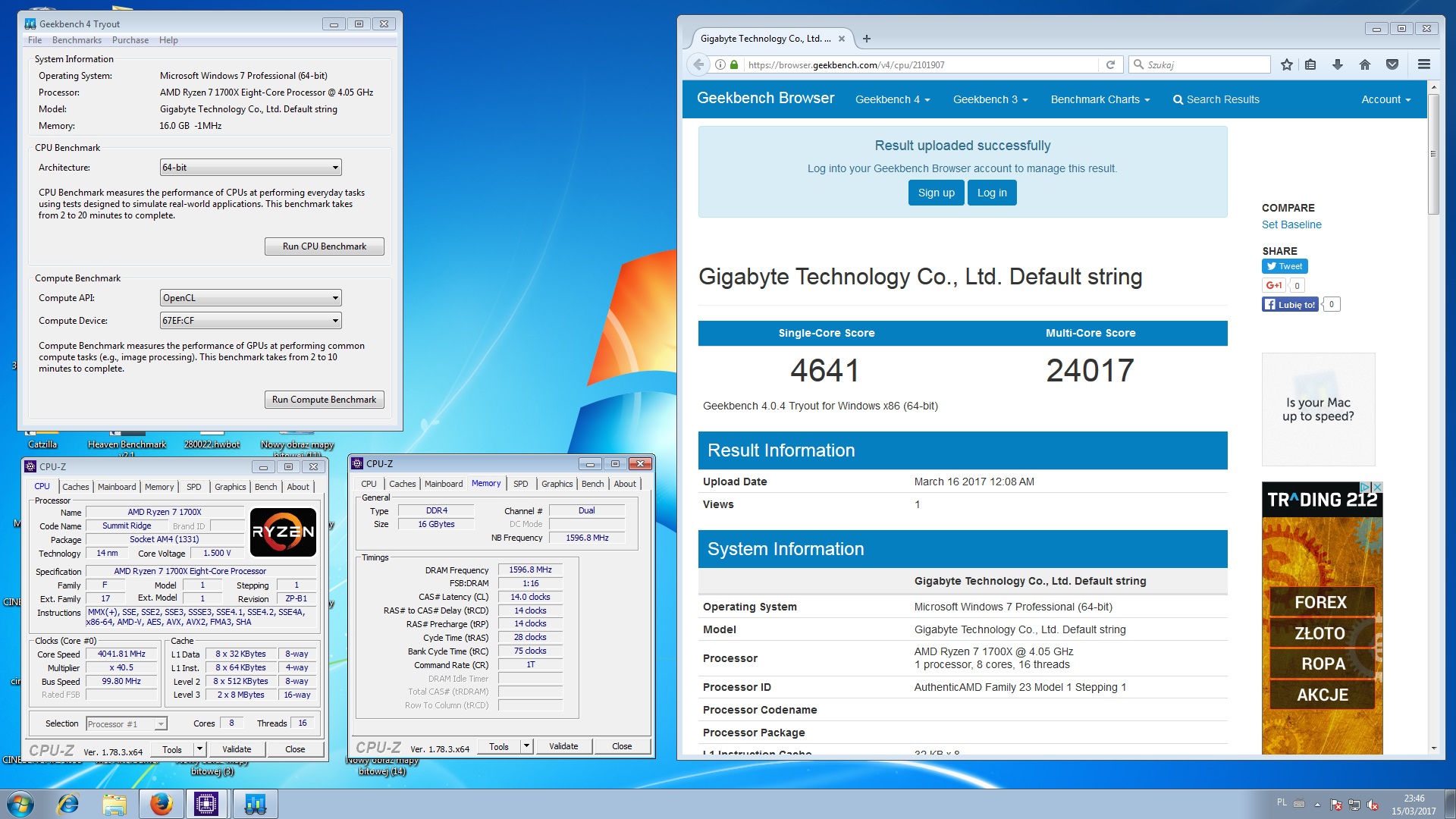
Task: Reload the Geekbench result page
Action: pyautogui.click(x=1110, y=65)
